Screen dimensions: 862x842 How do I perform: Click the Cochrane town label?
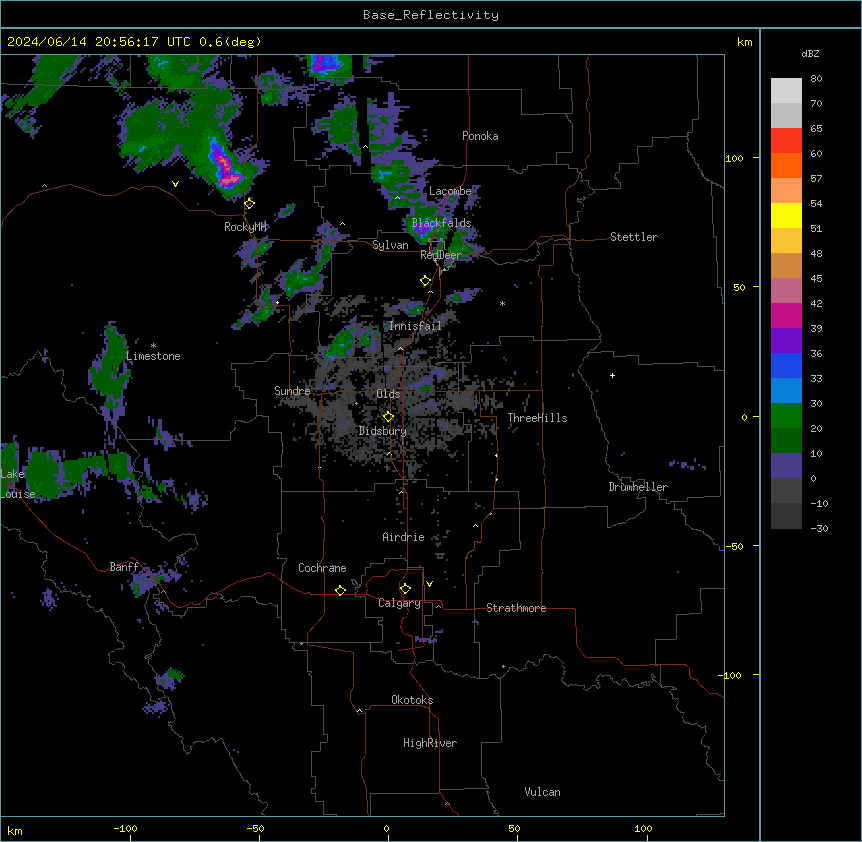tap(322, 568)
